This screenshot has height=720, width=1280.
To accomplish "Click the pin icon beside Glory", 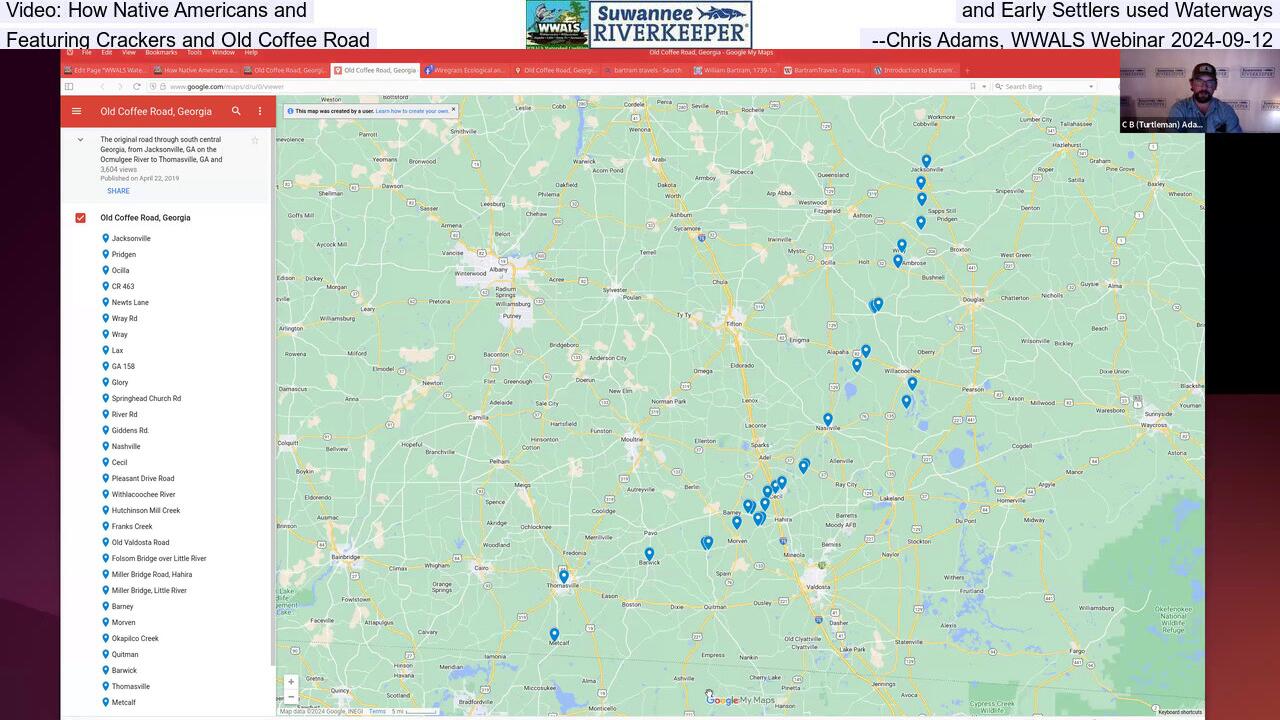I will [105, 382].
